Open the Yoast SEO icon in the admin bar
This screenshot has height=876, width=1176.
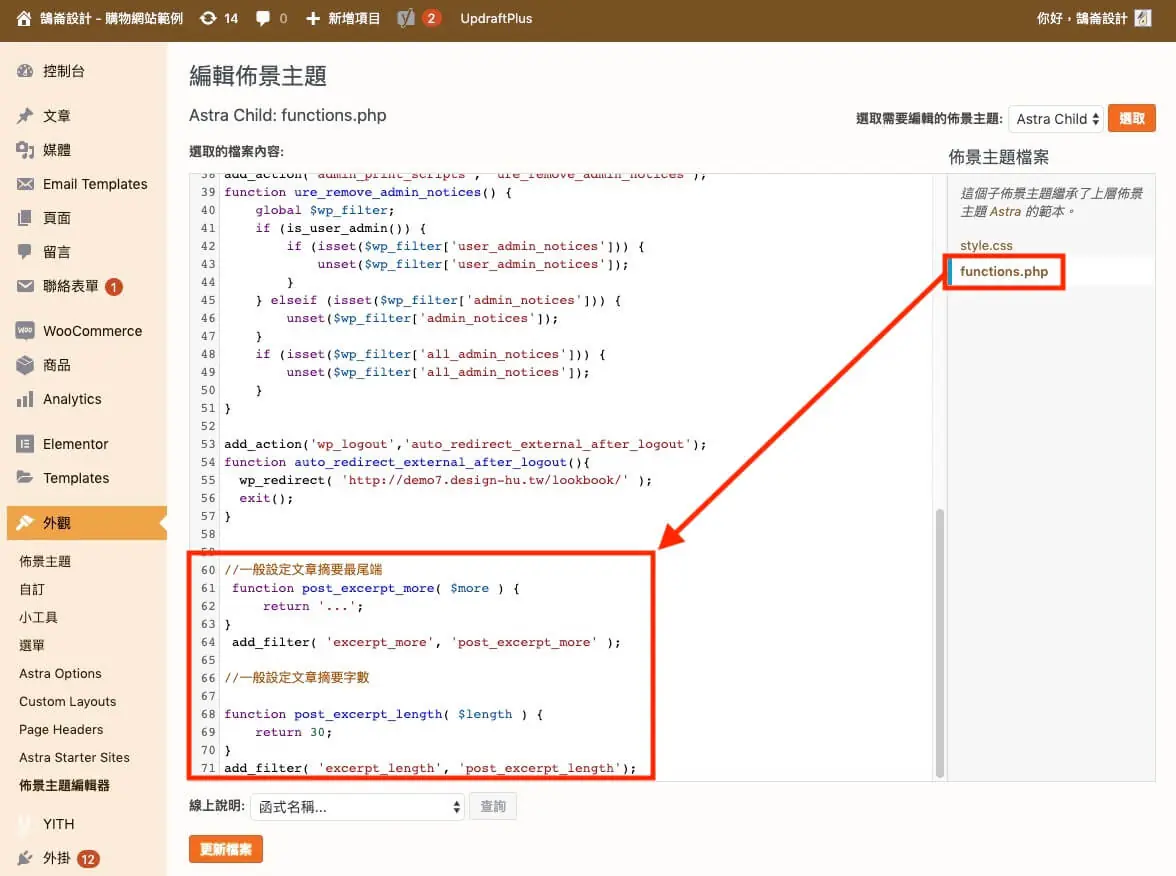point(406,19)
